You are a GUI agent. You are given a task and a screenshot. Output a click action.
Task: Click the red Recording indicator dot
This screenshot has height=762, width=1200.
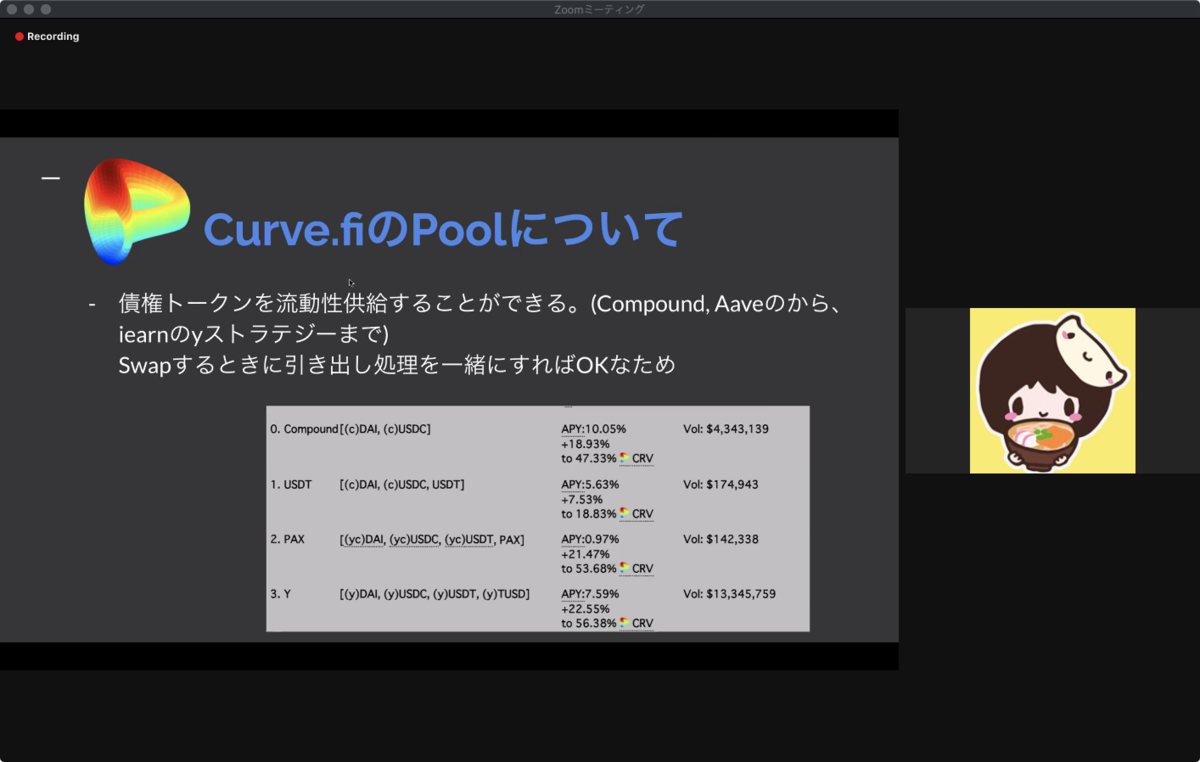coord(18,36)
